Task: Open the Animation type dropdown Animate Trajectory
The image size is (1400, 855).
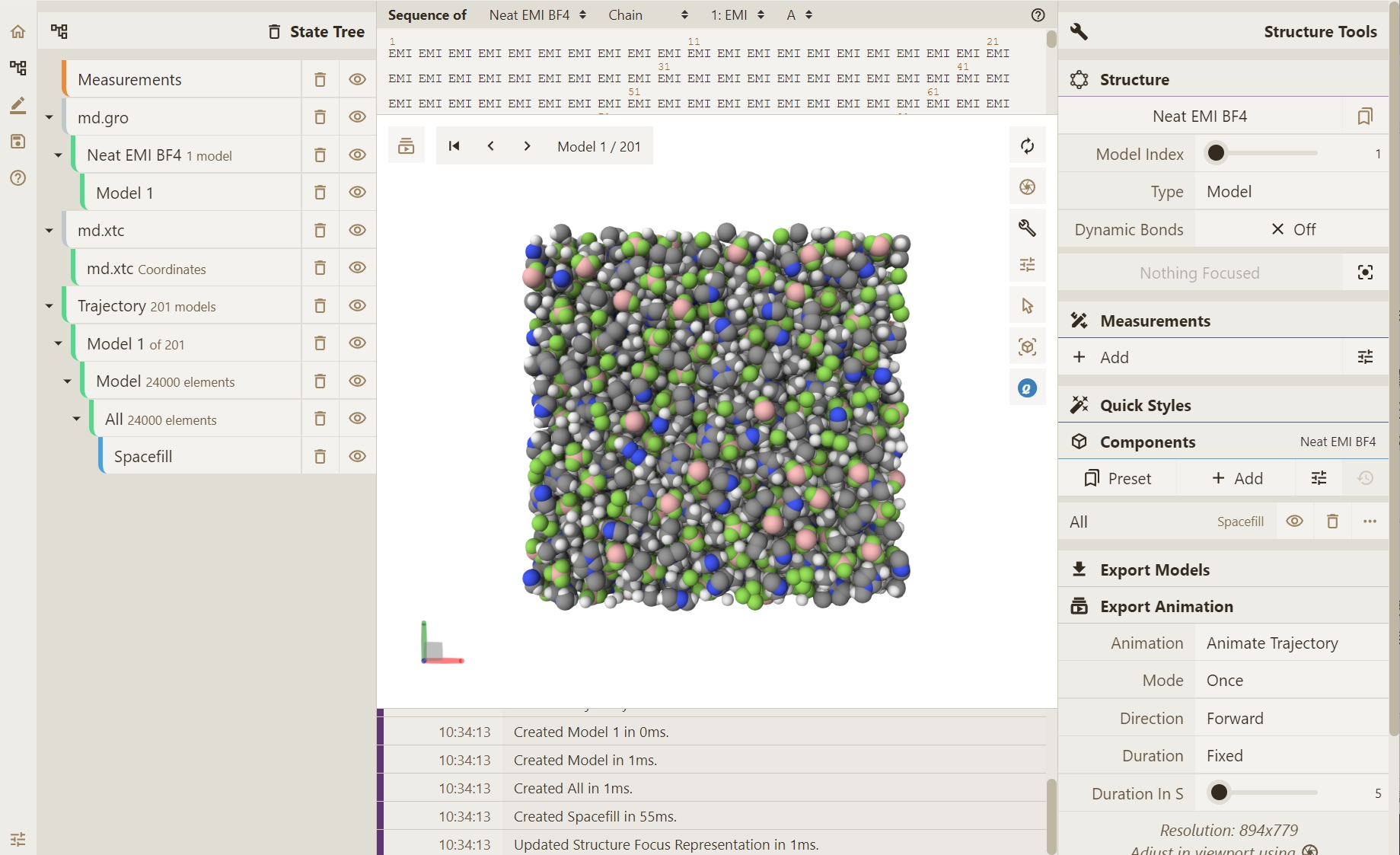Action: click(1292, 643)
